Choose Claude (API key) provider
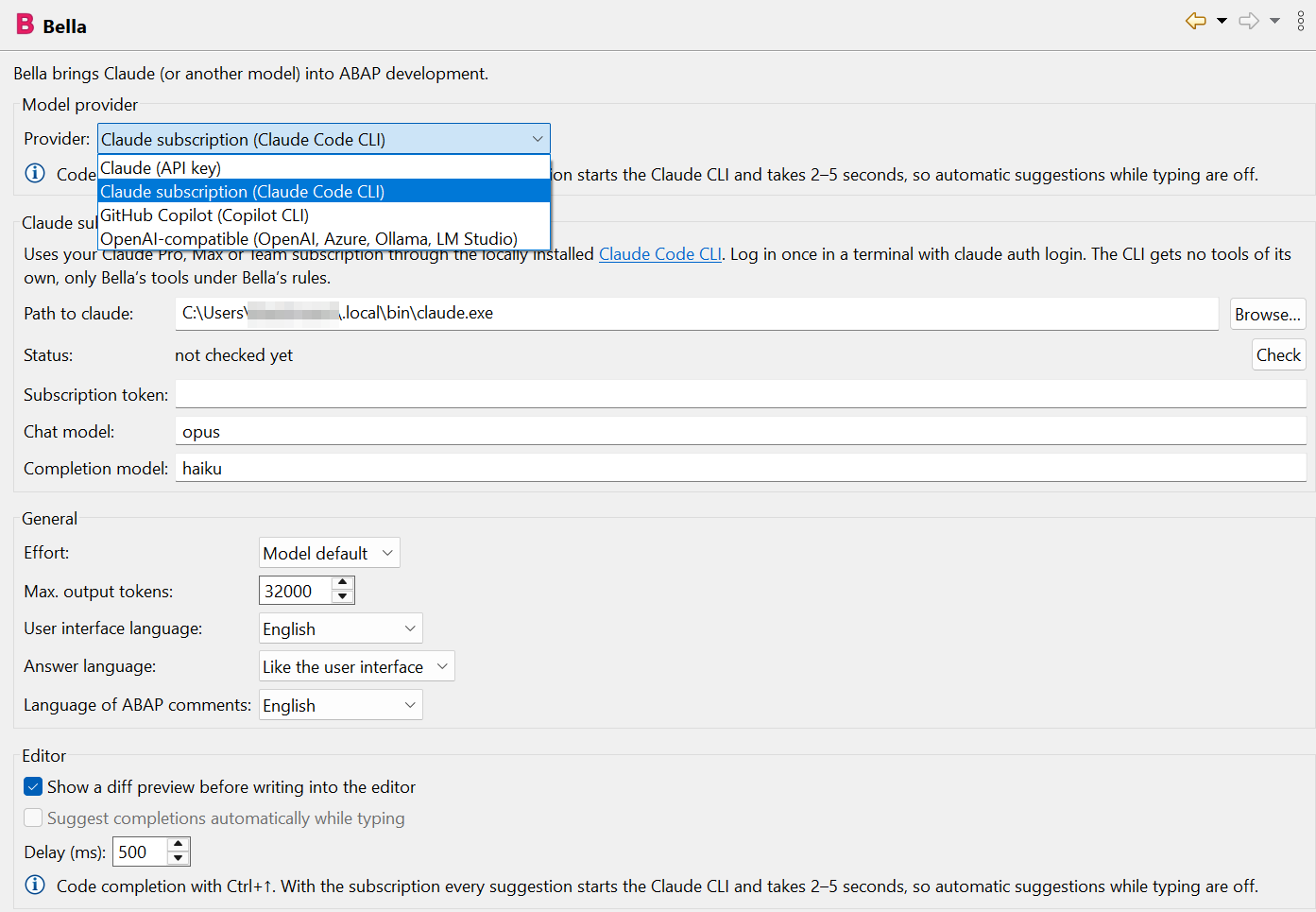The width and height of the screenshot is (1316, 912). [x=324, y=167]
